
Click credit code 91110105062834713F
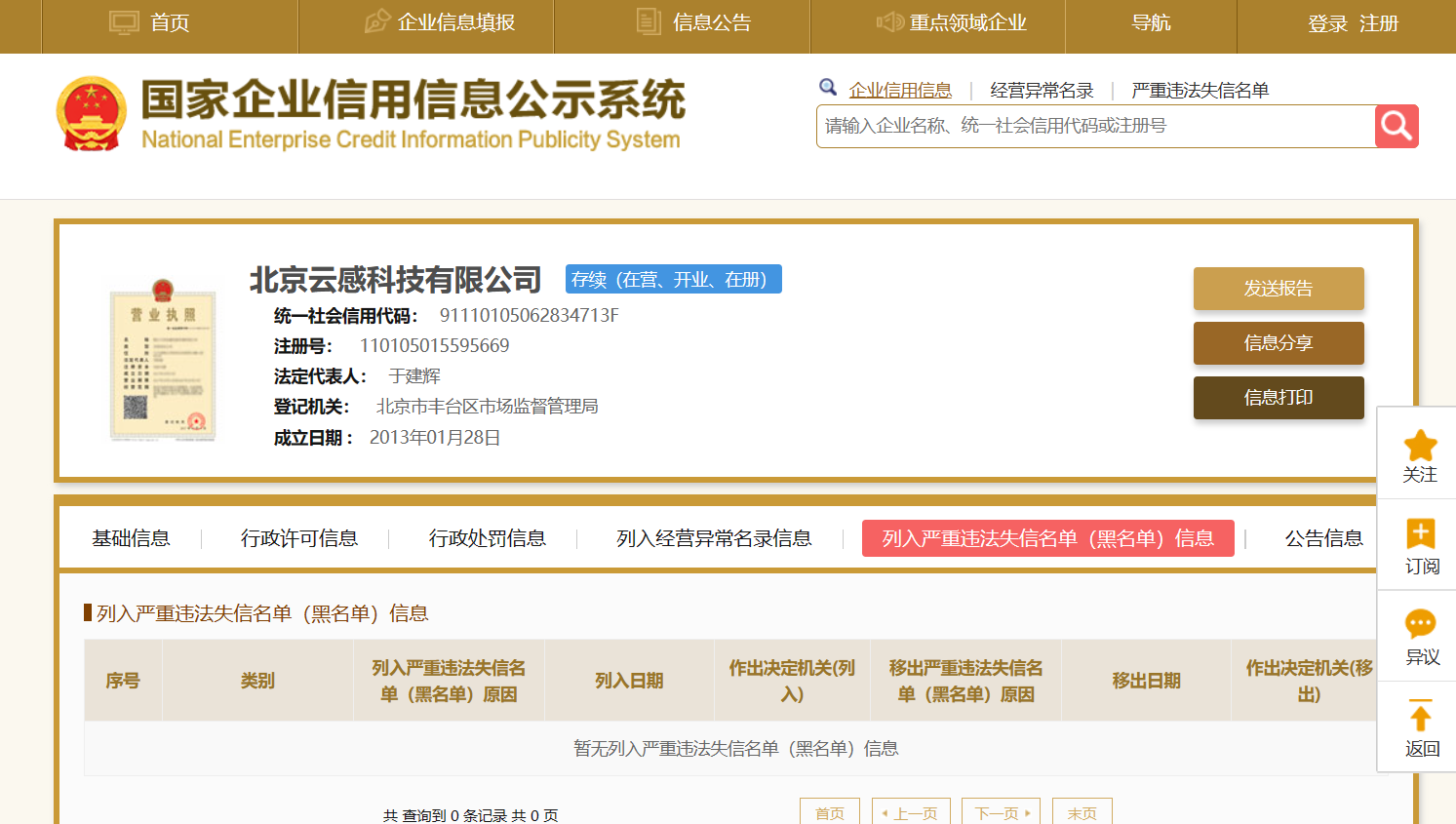coord(529,315)
